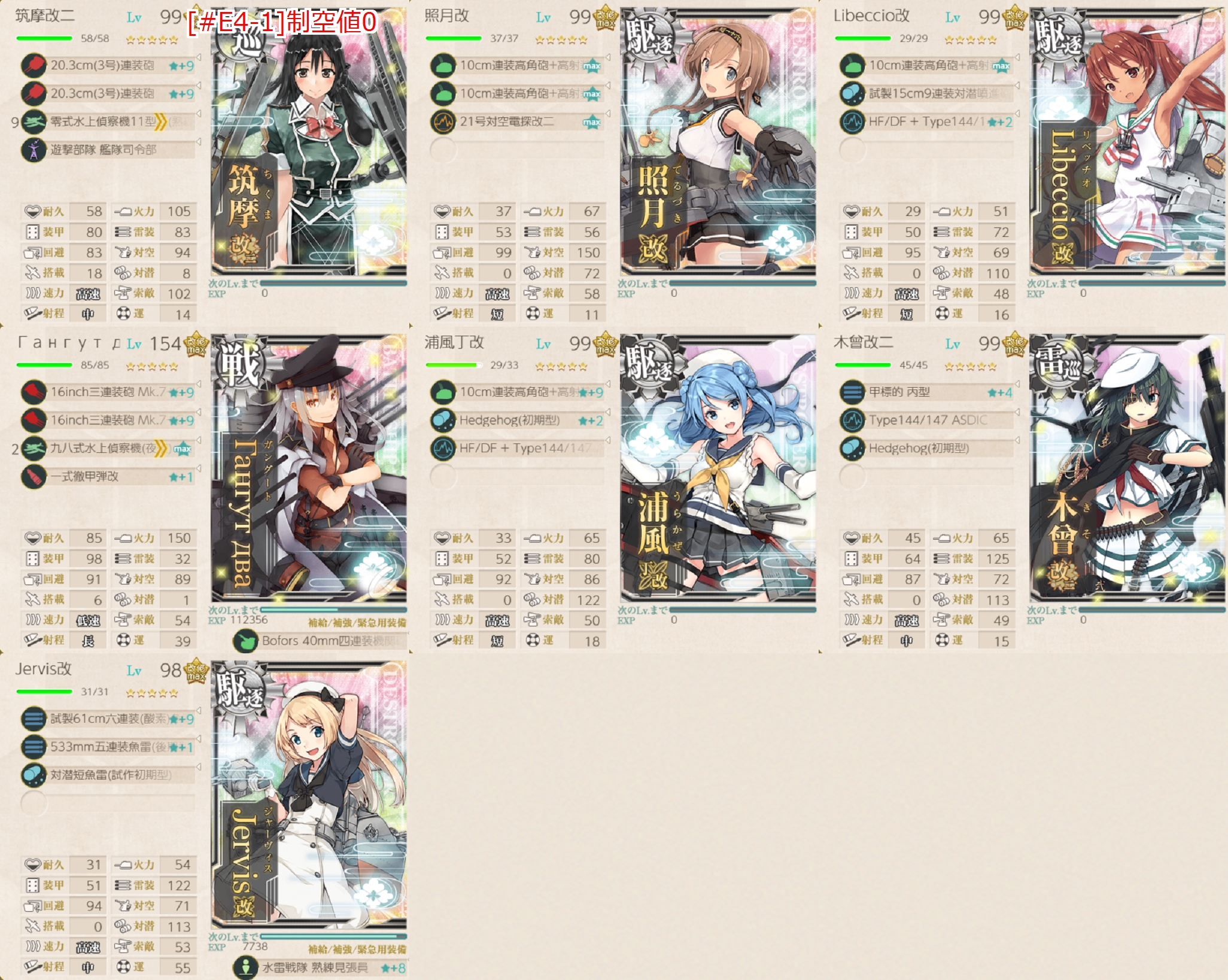1228x980 pixels.
Task: Click the 遊撃部隊 艦隊司令部 command facility icon
Action: [x=34, y=150]
